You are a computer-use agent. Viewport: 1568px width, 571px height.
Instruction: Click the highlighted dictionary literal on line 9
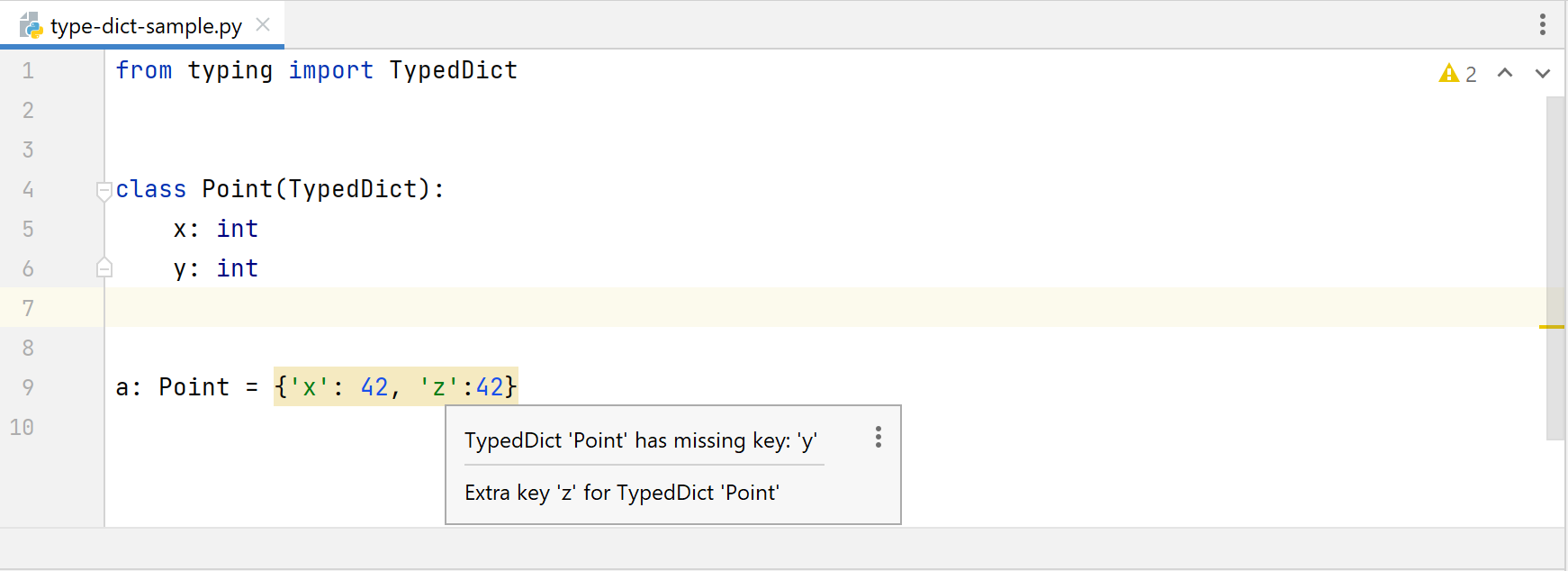click(x=394, y=386)
